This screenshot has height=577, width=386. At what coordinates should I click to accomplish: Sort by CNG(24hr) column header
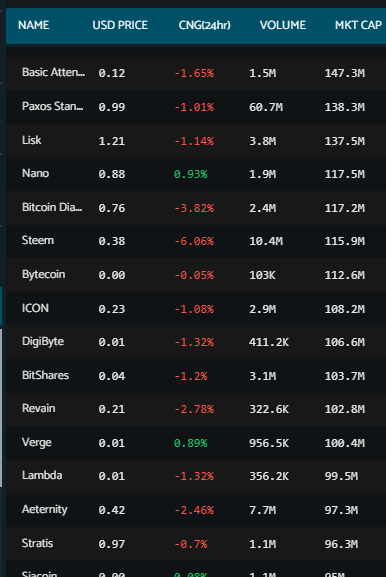pos(205,25)
